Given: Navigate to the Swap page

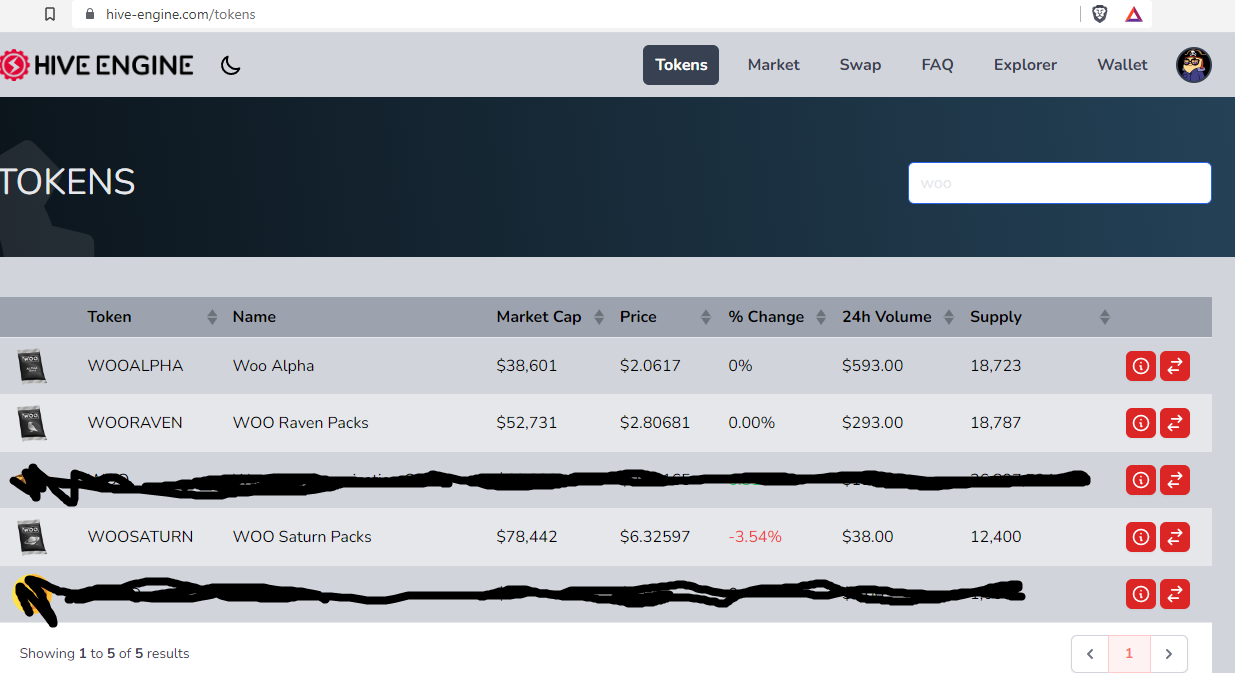Looking at the screenshot, I should [860, 65].
